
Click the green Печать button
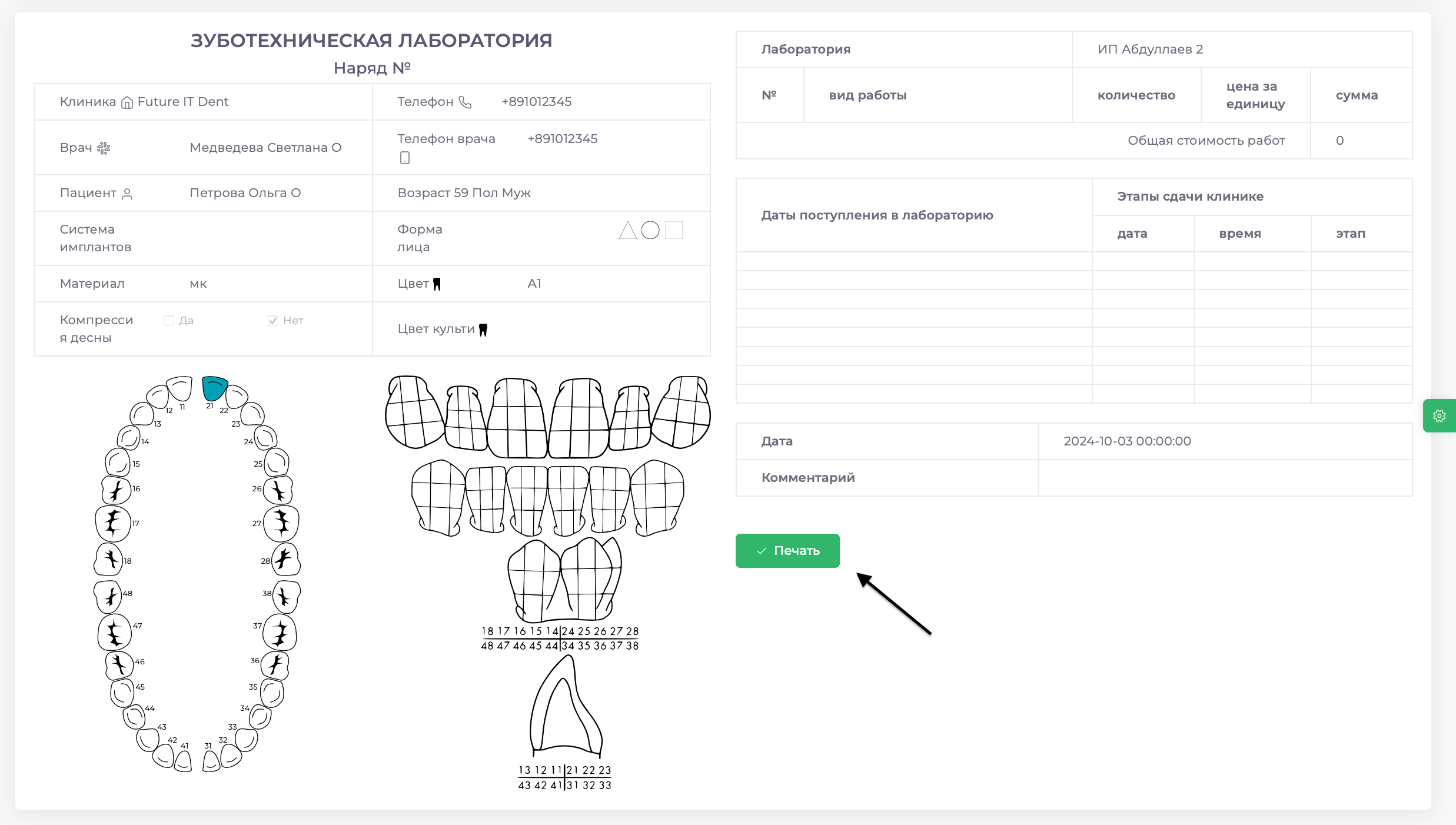(787, 551)
